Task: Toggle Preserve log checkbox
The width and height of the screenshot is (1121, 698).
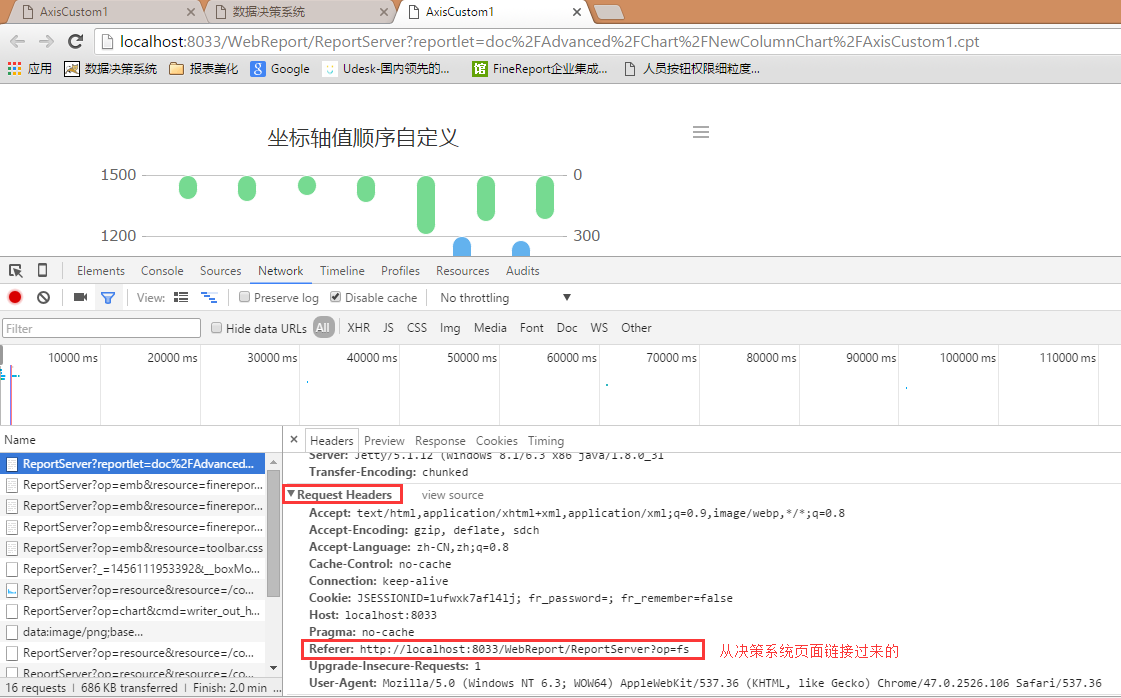Action: coord(245,297)
